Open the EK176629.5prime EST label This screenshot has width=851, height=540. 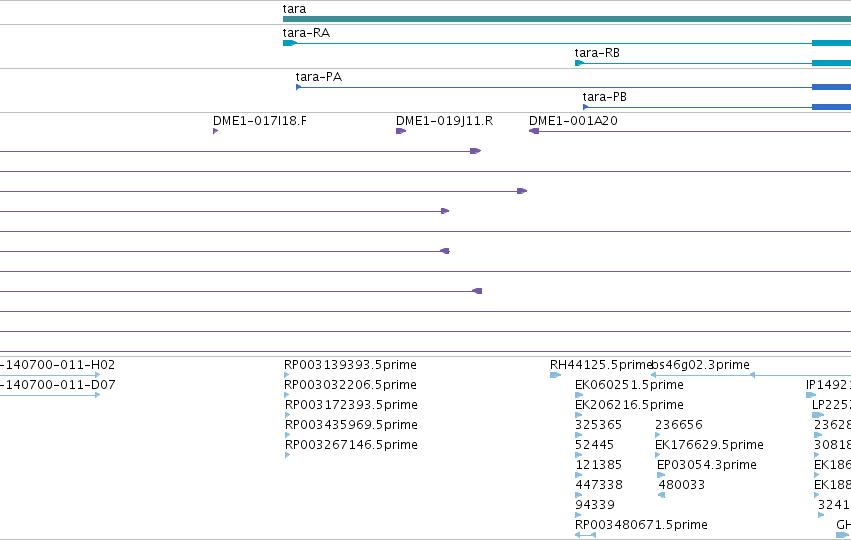click(709, 445)
